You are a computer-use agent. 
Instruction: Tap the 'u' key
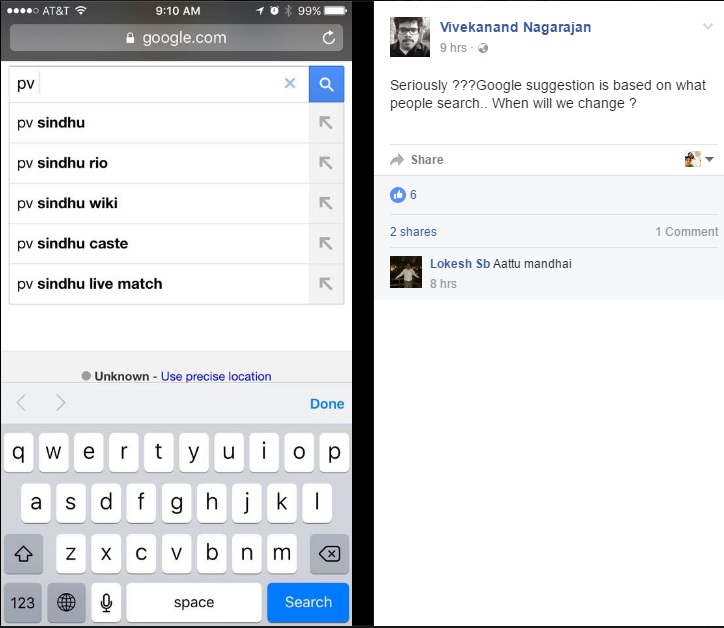229,452
